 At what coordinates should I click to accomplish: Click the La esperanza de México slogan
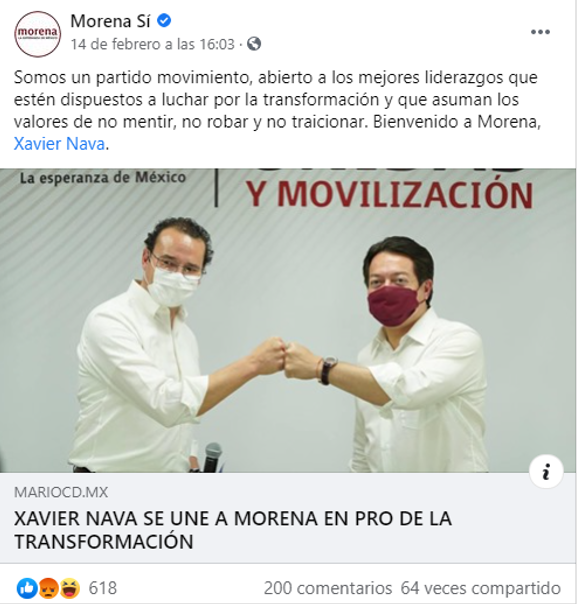(103, 178)
